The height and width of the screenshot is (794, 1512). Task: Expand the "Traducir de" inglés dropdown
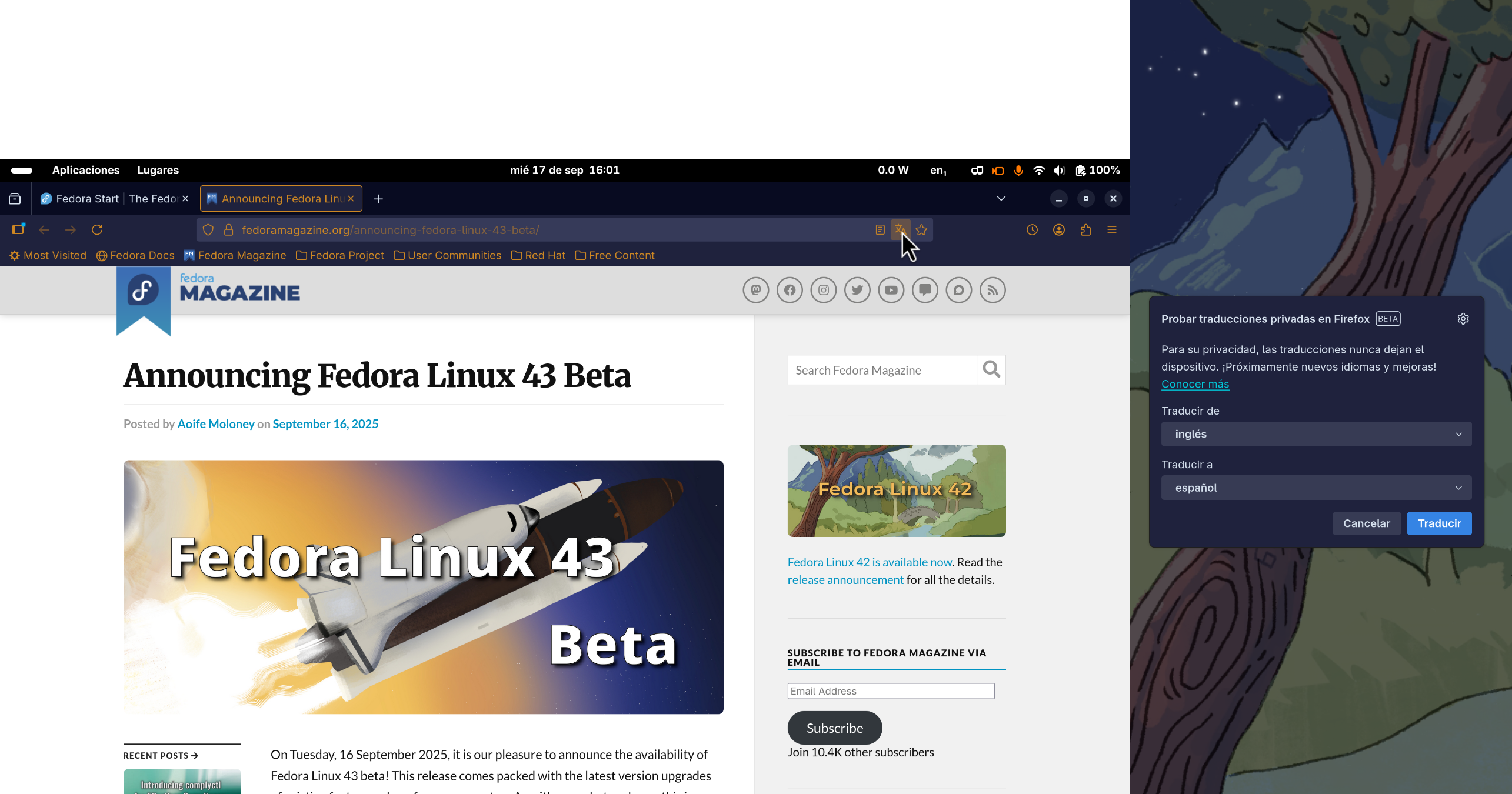(x=1316, y=434)
